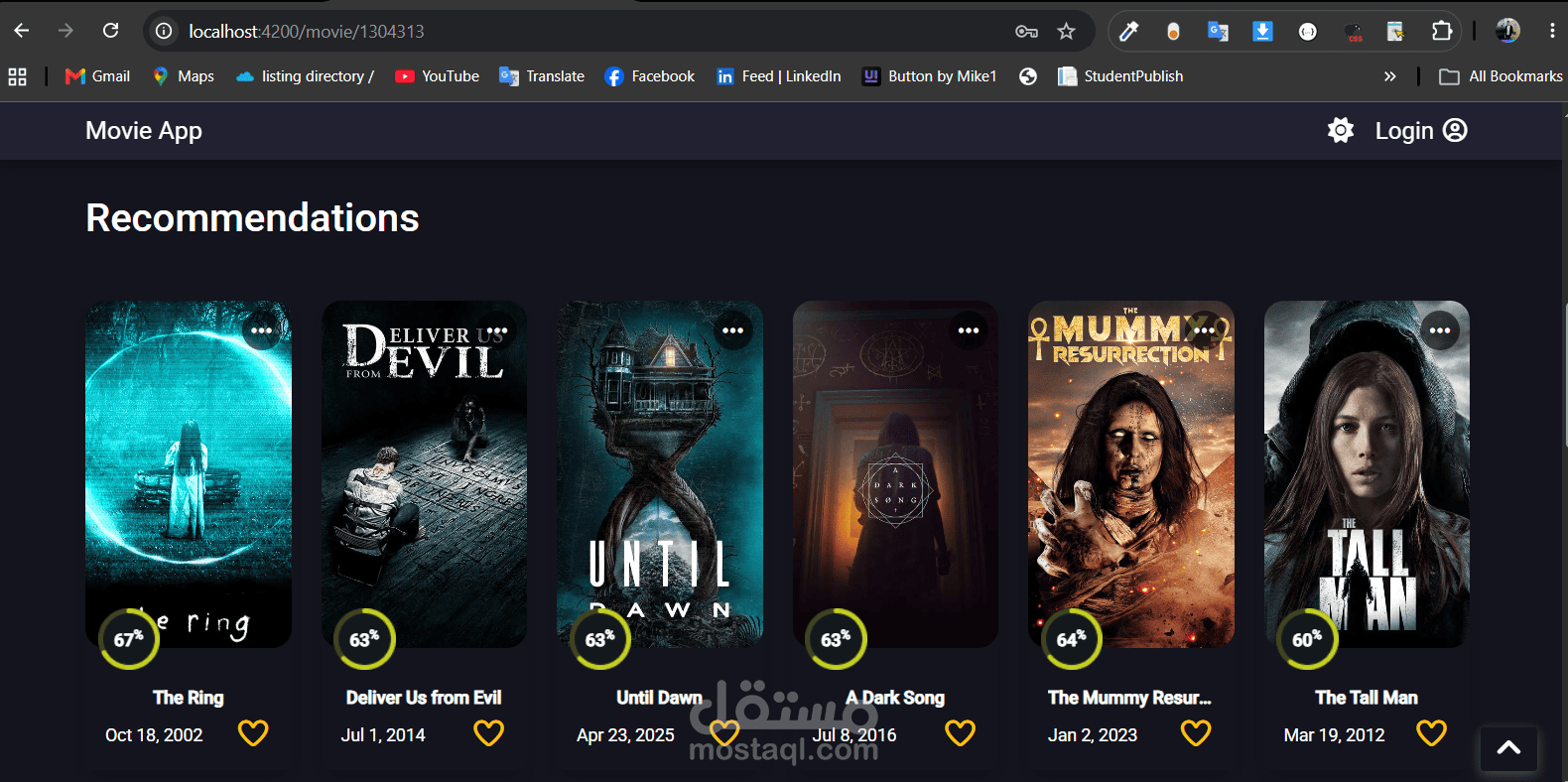Open more options on A Dark Song card
Screen dimensions: 1568x782
[969, 330]
